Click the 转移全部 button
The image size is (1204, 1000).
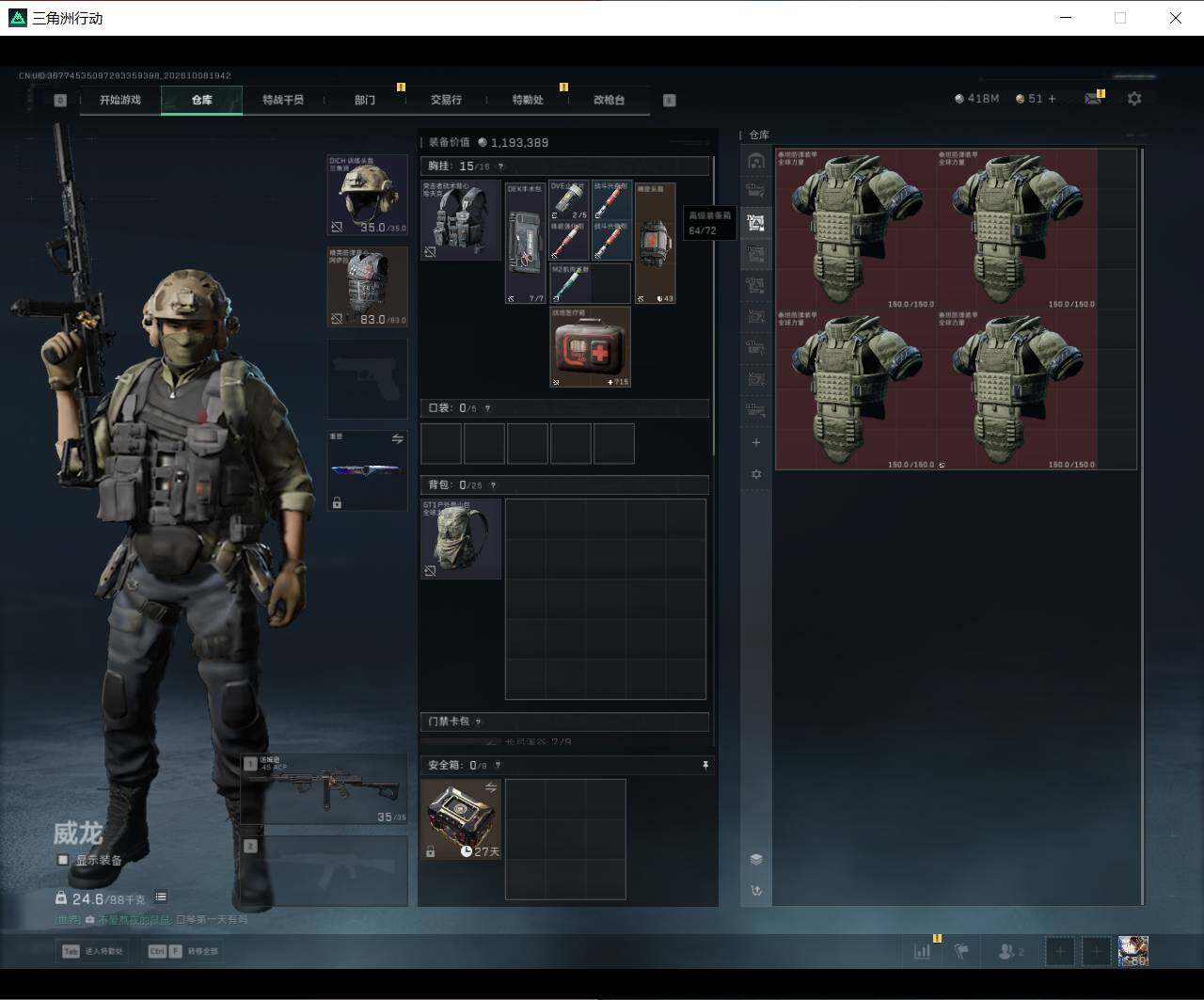[x=183, y=951]
